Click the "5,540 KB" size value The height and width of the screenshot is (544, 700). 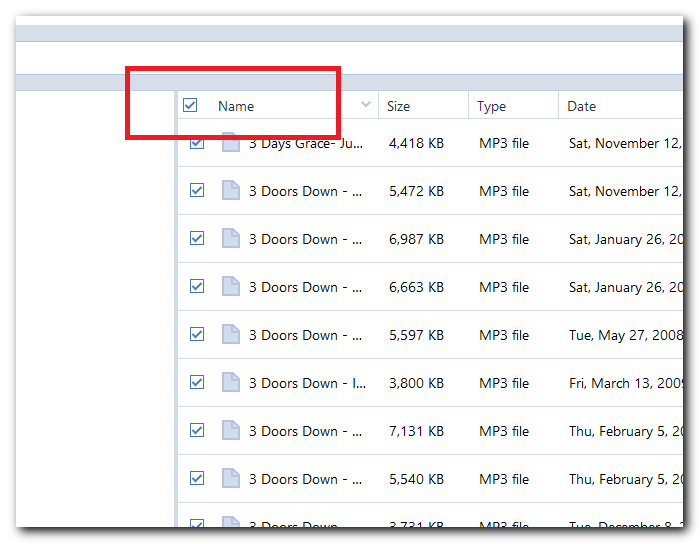[416, 479]
